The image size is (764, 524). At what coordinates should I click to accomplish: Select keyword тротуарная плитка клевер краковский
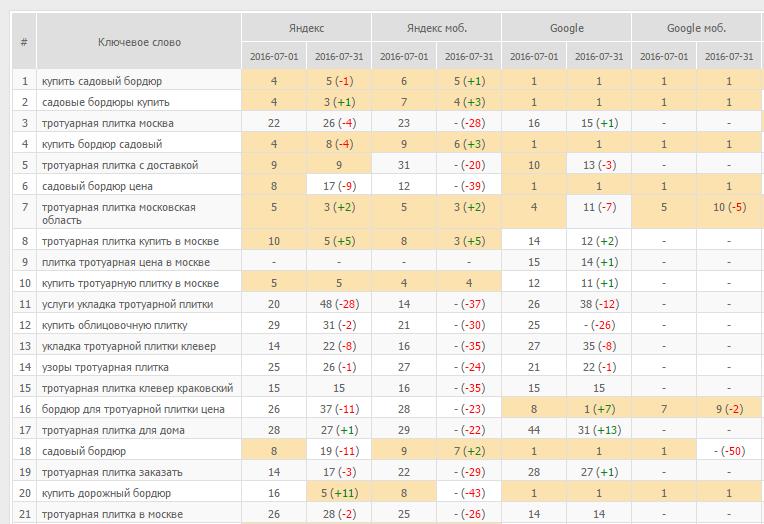click(x=137, y=388)
